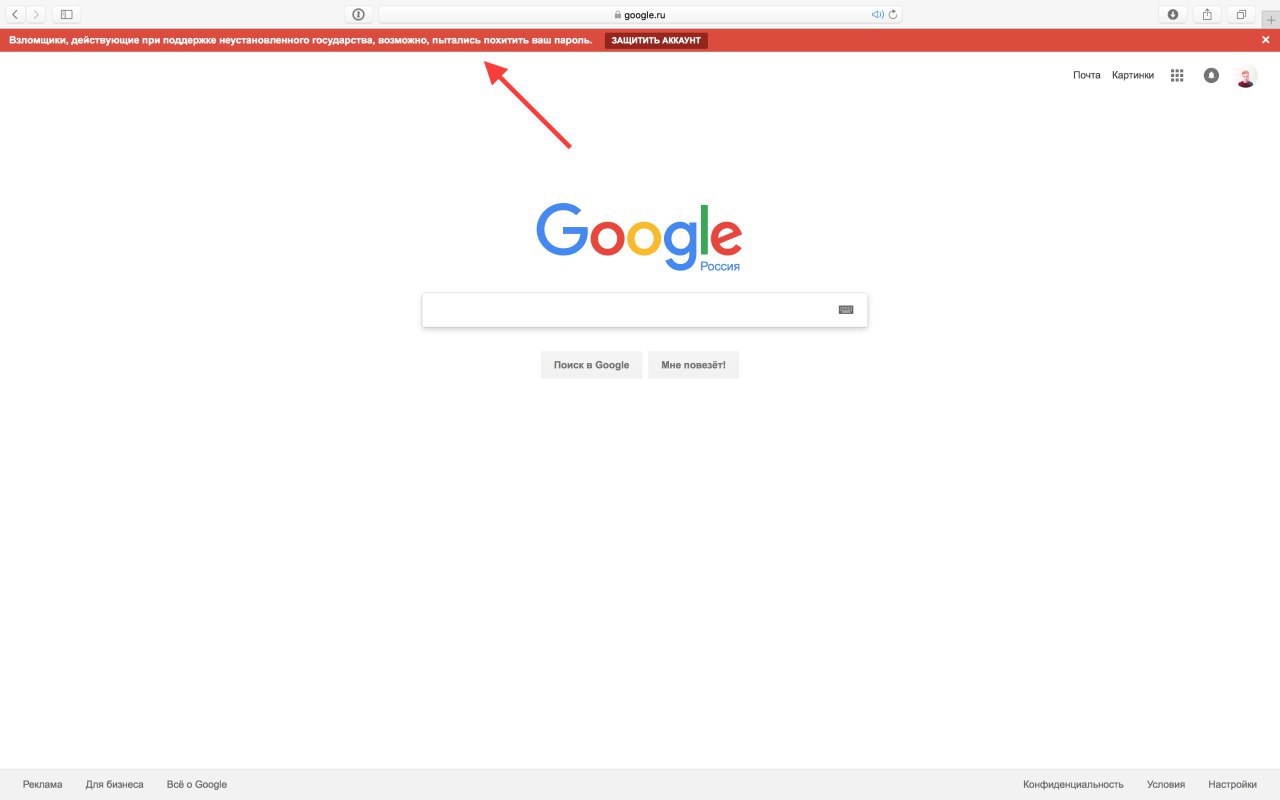The width and height of the screenshot is (1280, 800).
Task: Toggle the Safari sidebar button
Action: coord(67,14)
